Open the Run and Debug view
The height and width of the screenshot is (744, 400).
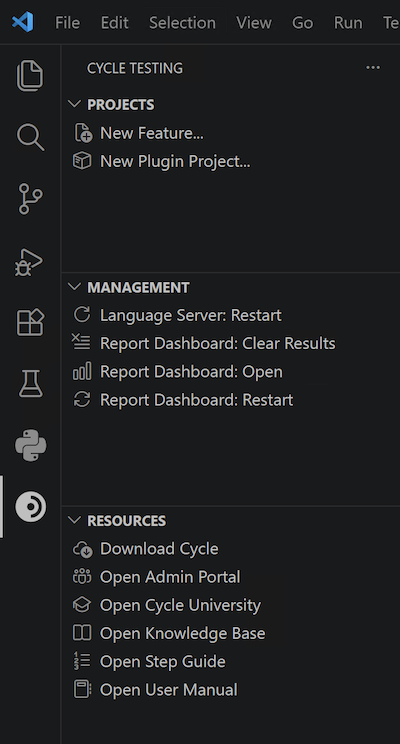click(x=29, y=262)
